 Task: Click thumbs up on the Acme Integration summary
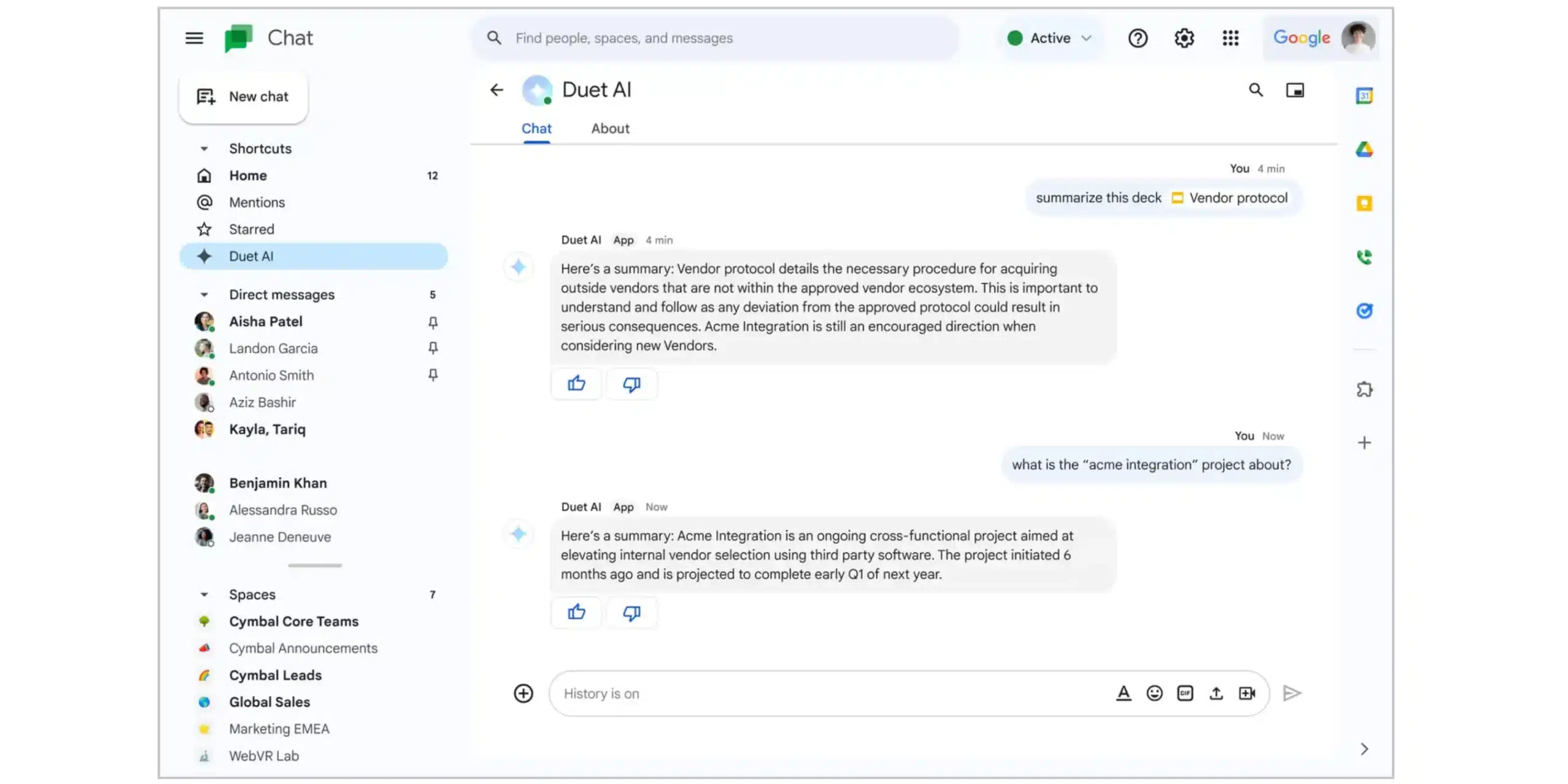[x=576, y=612]
